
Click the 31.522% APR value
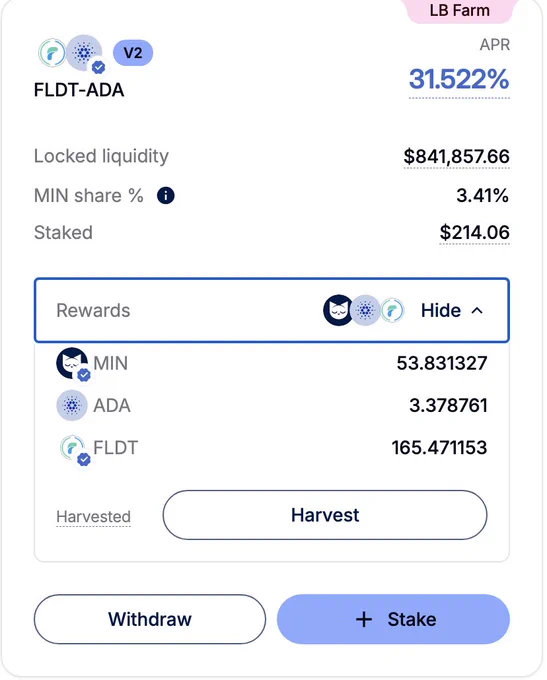click(x=459, y=79)
